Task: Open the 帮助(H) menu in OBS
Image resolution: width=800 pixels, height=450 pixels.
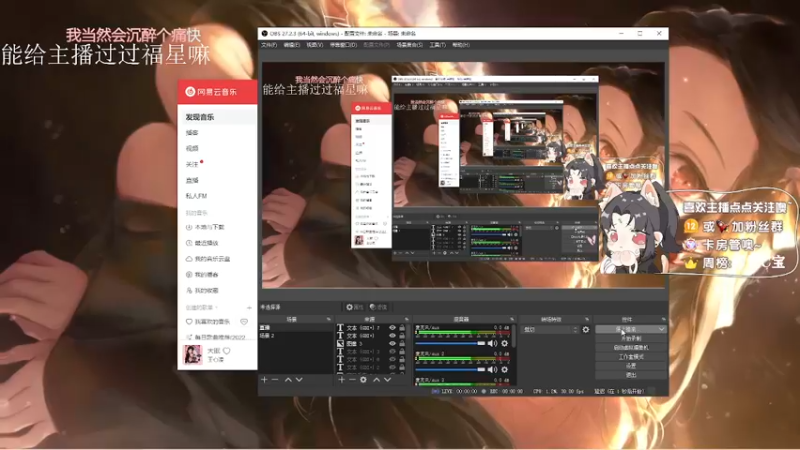Action: (x=461, y=45)
